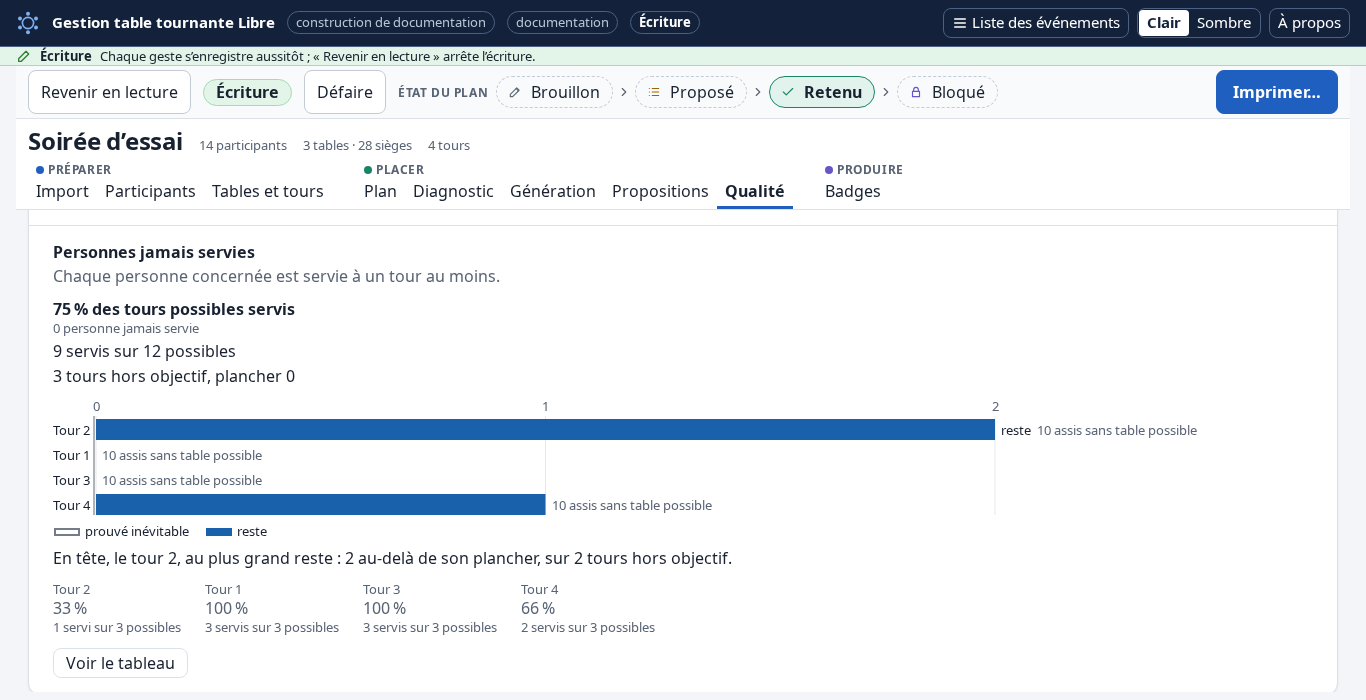Click Voir le tableau button
1366x700 pixels.
(120, 663)
